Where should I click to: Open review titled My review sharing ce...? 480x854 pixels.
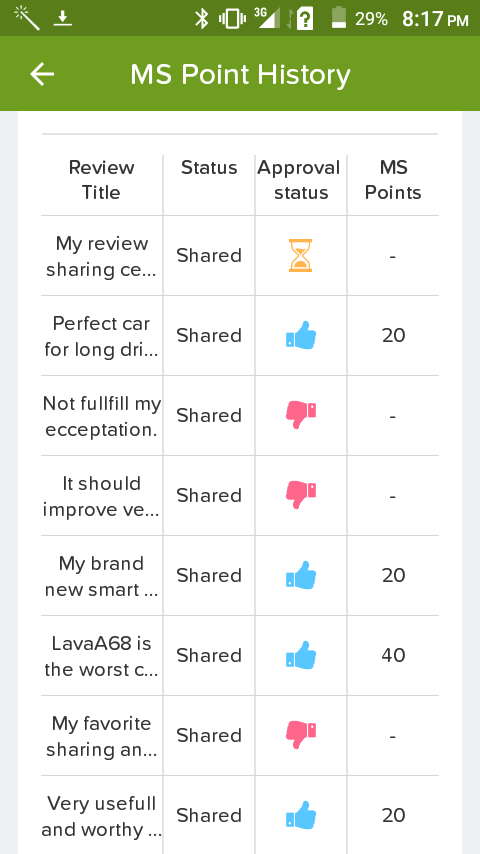(x=101, y=256)
